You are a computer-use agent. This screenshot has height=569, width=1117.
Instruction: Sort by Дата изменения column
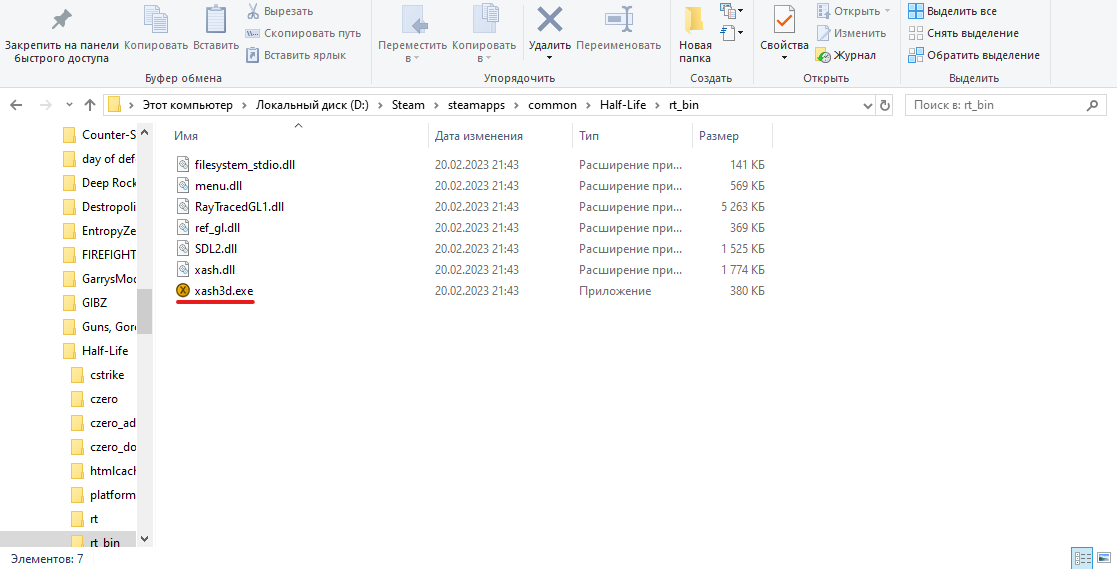click(x=479, y=136)
